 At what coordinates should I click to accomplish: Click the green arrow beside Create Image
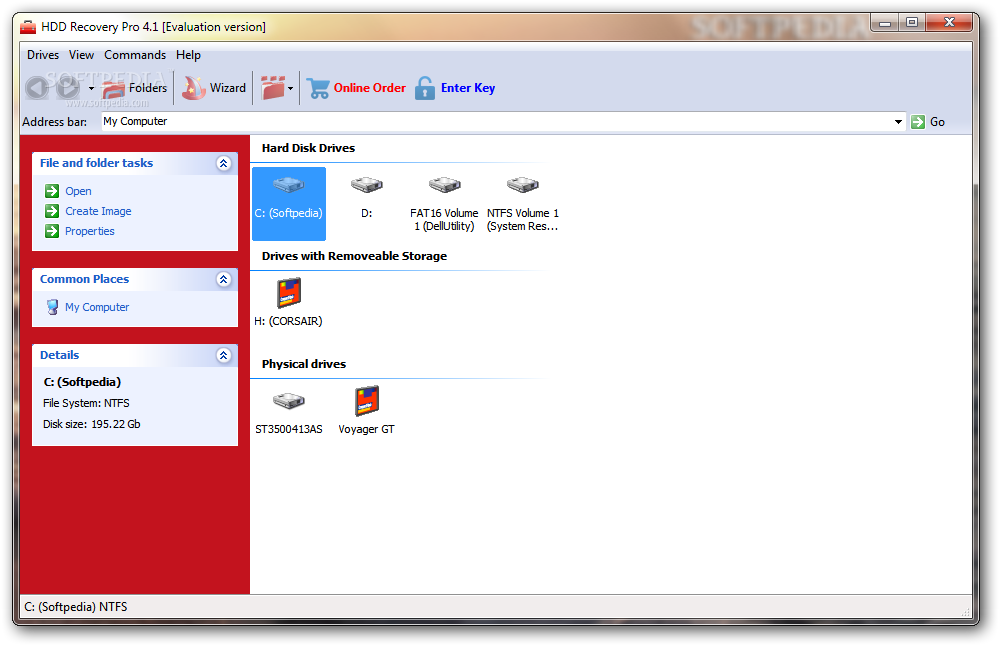[52, 210]
